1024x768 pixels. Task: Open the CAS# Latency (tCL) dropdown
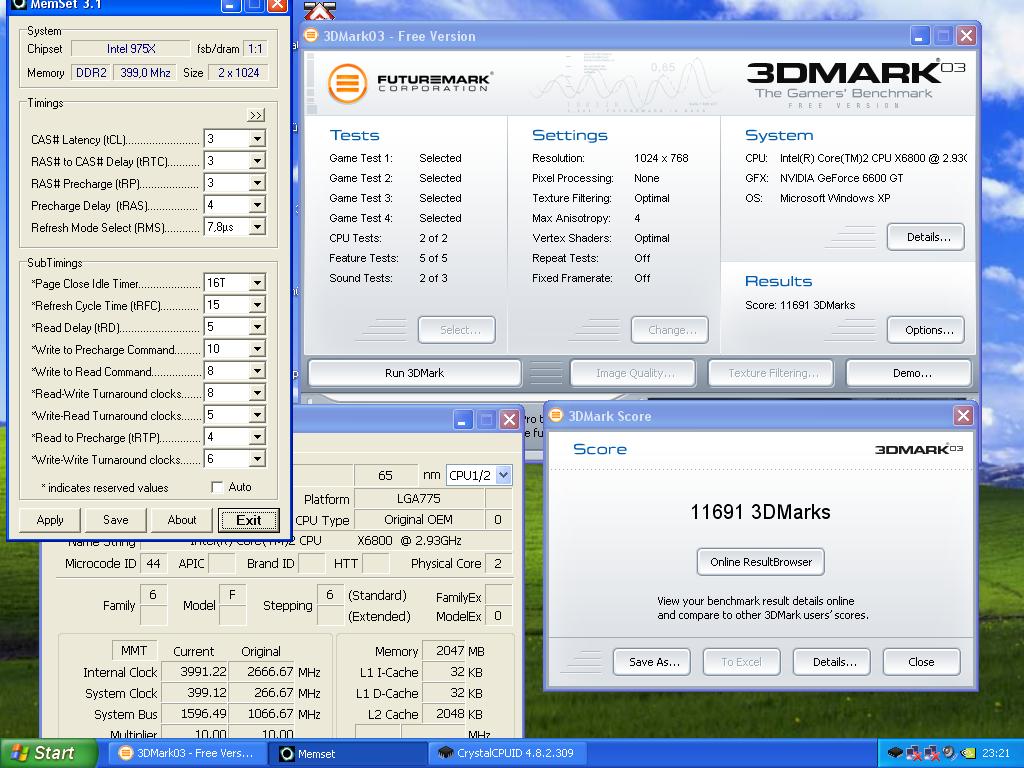pyautogui.click(x=257, y=139)
